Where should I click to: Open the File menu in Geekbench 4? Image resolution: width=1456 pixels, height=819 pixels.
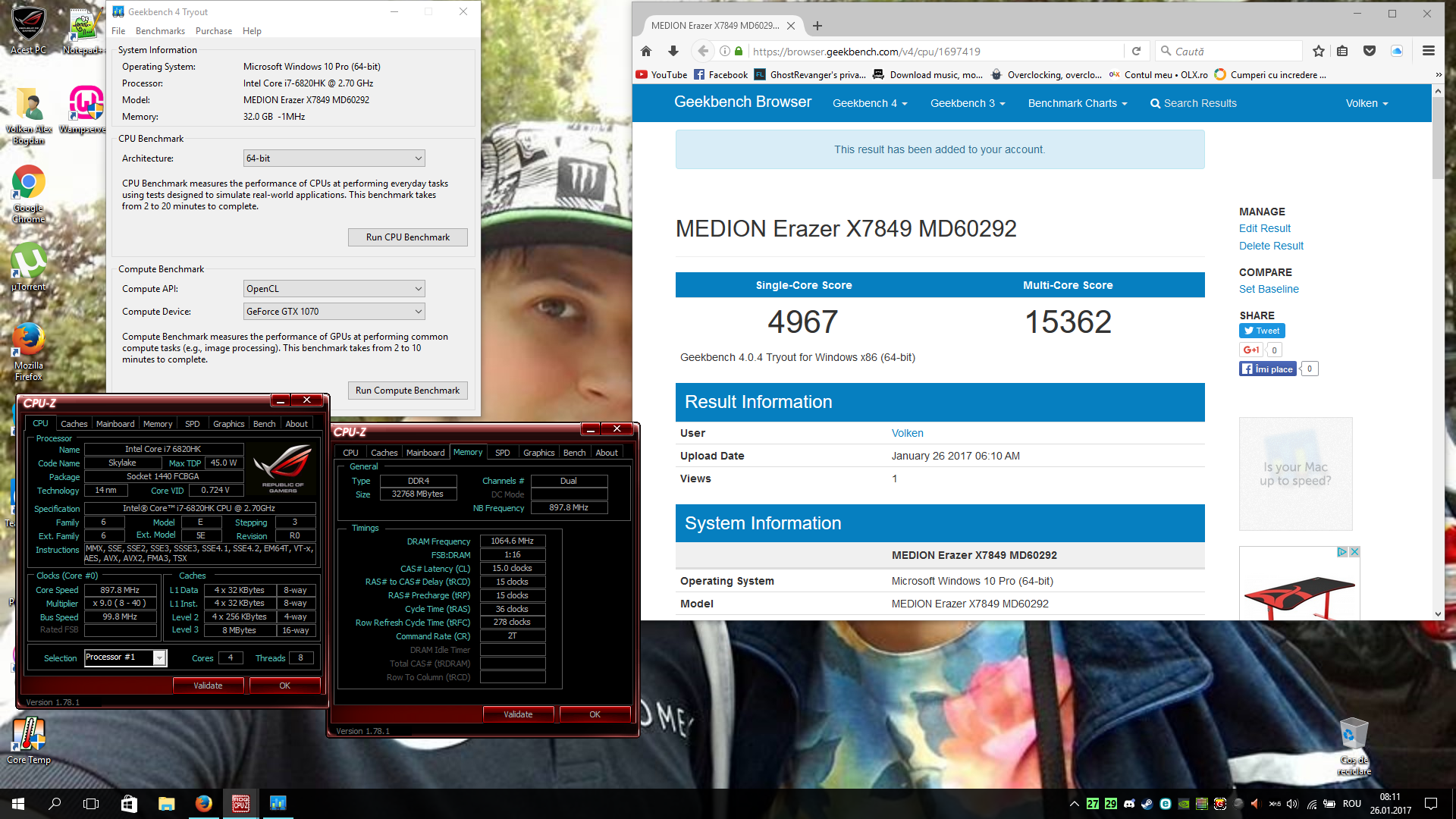[118, 31]
